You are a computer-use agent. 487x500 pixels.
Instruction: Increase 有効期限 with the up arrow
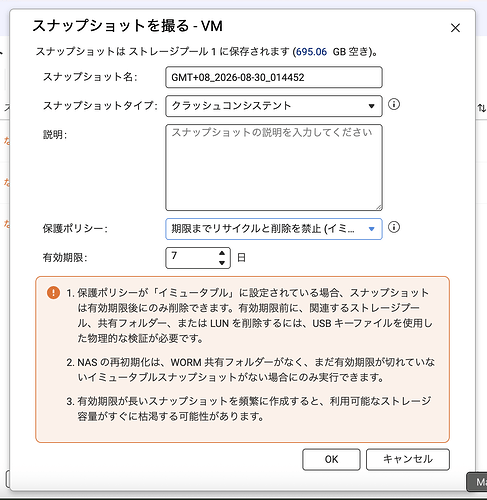(222, 253)
